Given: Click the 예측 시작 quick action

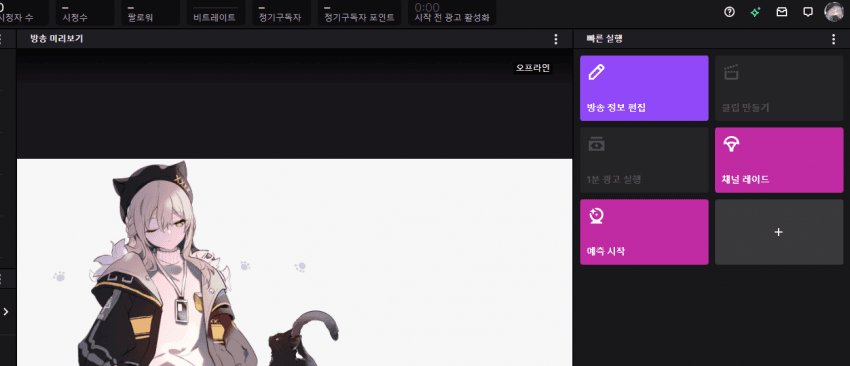Looking at the screenshot, I should (x=644, y=232).
